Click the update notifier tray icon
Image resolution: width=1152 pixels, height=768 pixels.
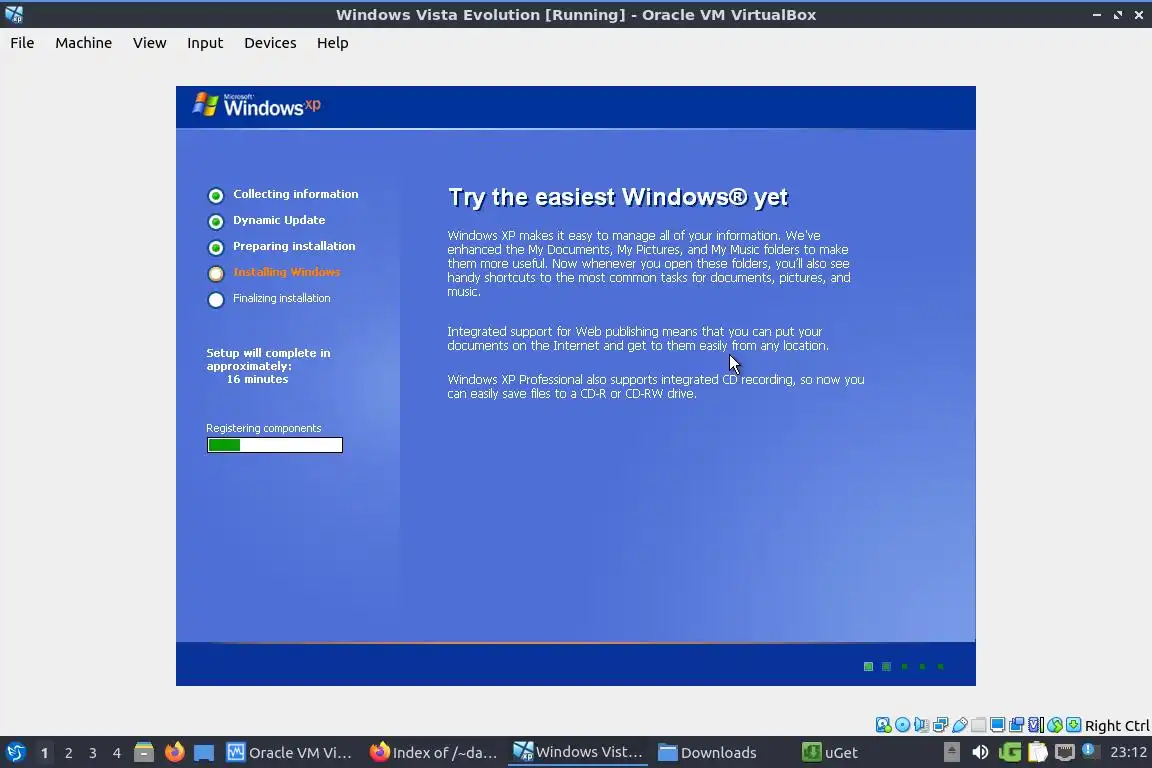coord(1091,751)
